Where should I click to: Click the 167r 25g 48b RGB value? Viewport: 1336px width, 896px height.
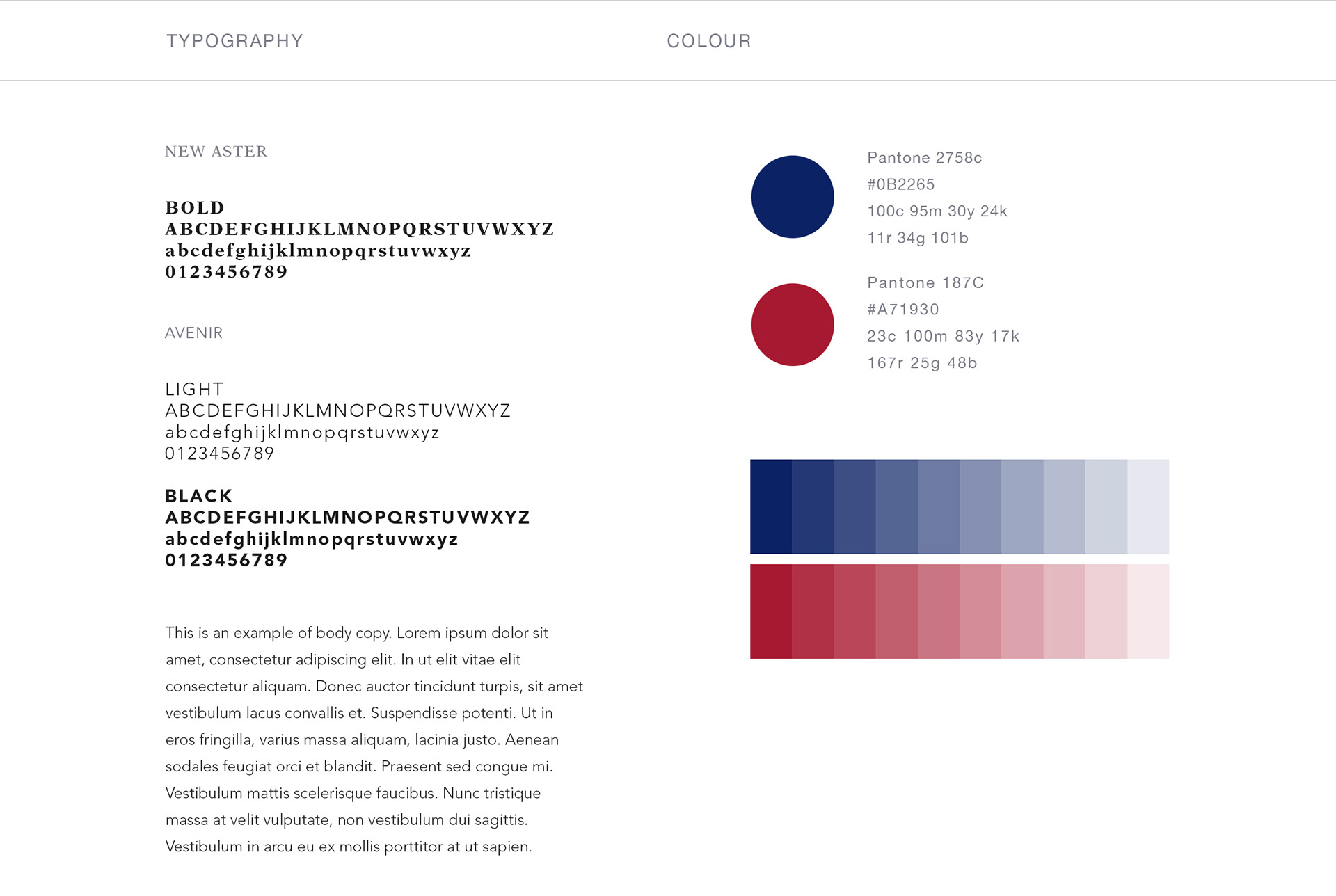click(922, 363)
